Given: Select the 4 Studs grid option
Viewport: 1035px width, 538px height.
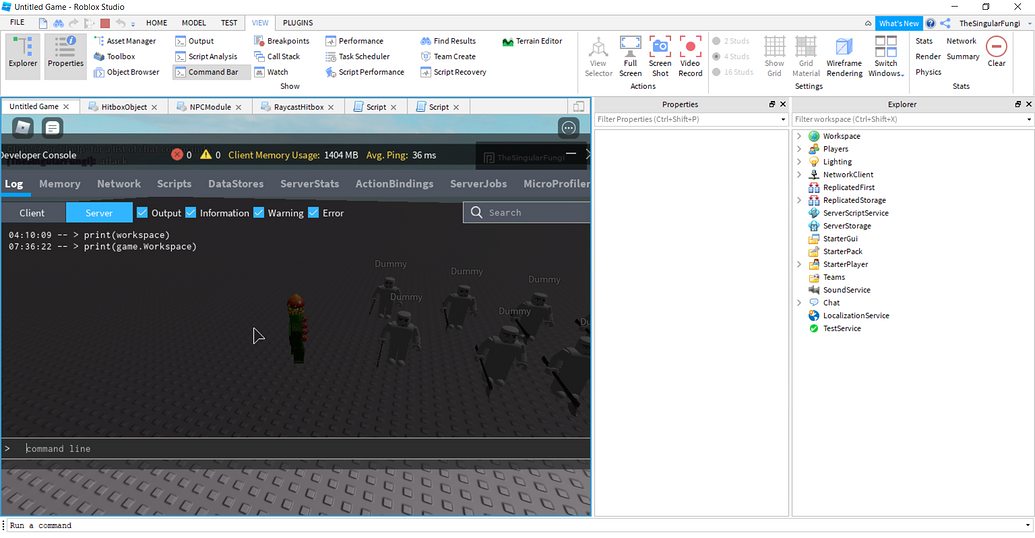Looking at the screenshot, I should coord(731,57).
